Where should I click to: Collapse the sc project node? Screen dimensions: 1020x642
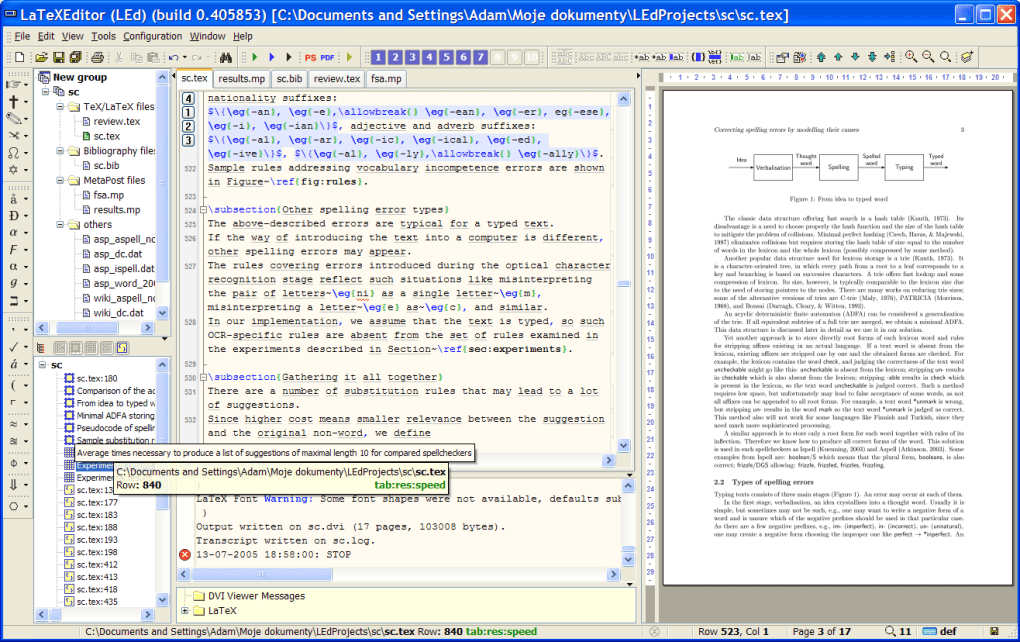[x=46, y=92]
